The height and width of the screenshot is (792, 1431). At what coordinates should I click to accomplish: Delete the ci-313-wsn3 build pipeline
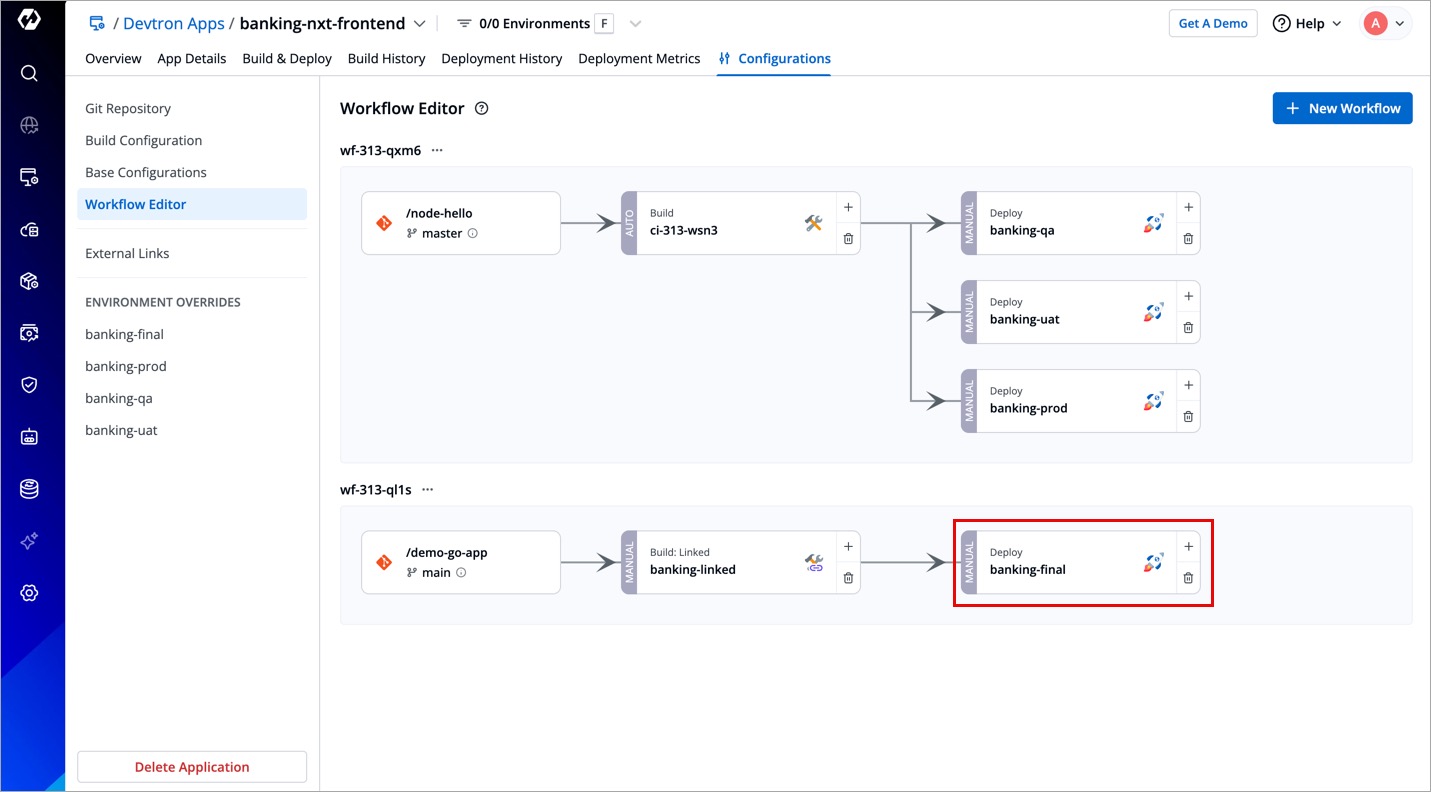pyautogui.click(x=848, y=239)
